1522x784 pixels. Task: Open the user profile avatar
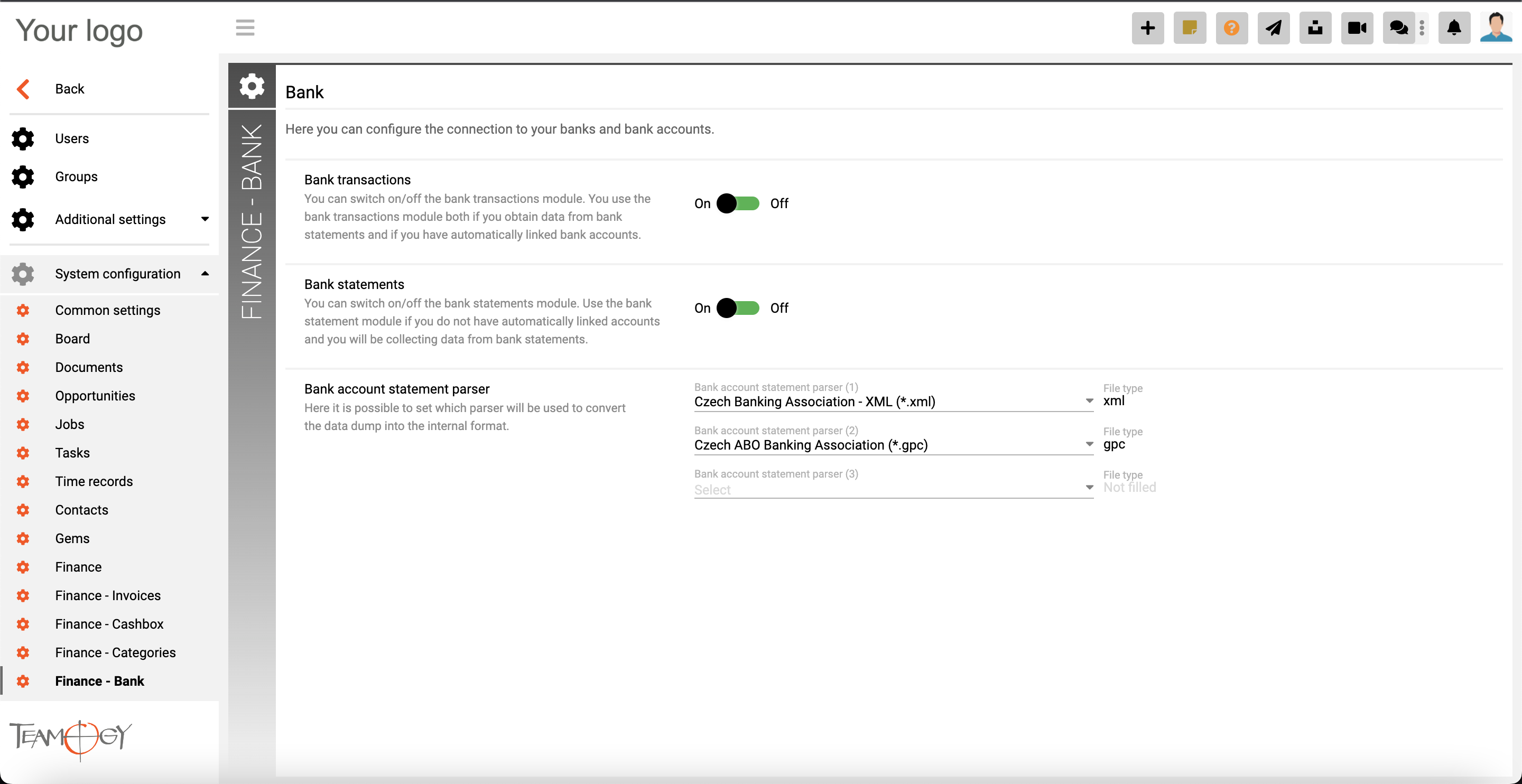pos(1496,28)
